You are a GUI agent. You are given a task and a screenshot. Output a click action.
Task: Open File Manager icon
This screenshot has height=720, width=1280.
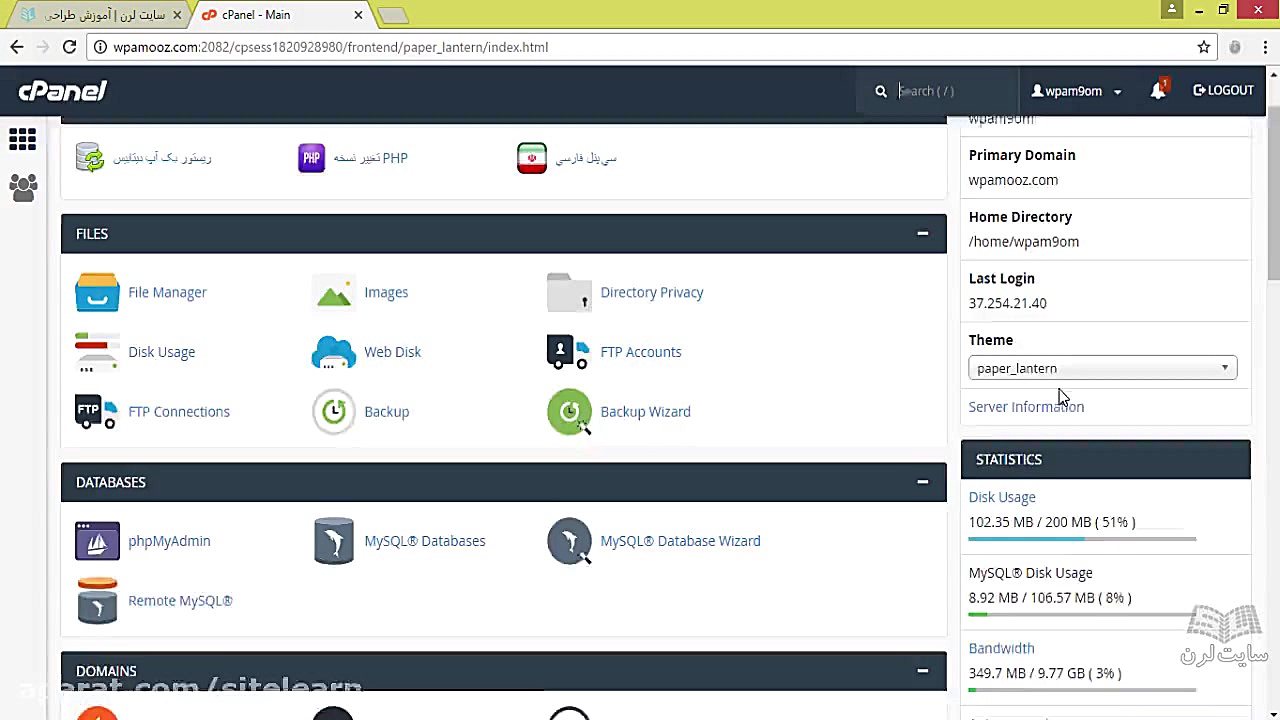[x=97, y=292]
